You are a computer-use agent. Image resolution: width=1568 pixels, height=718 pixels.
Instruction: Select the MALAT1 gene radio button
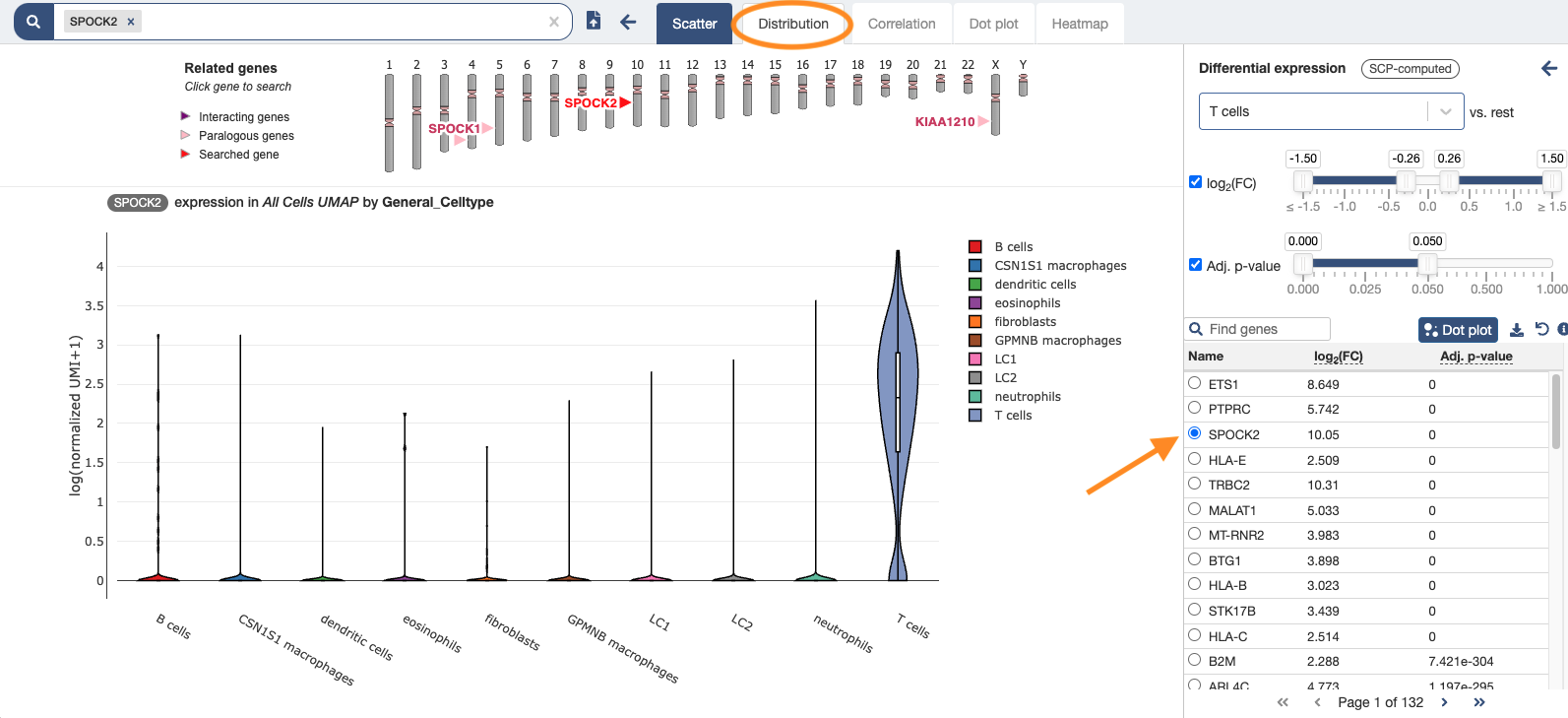point(1194,508)
